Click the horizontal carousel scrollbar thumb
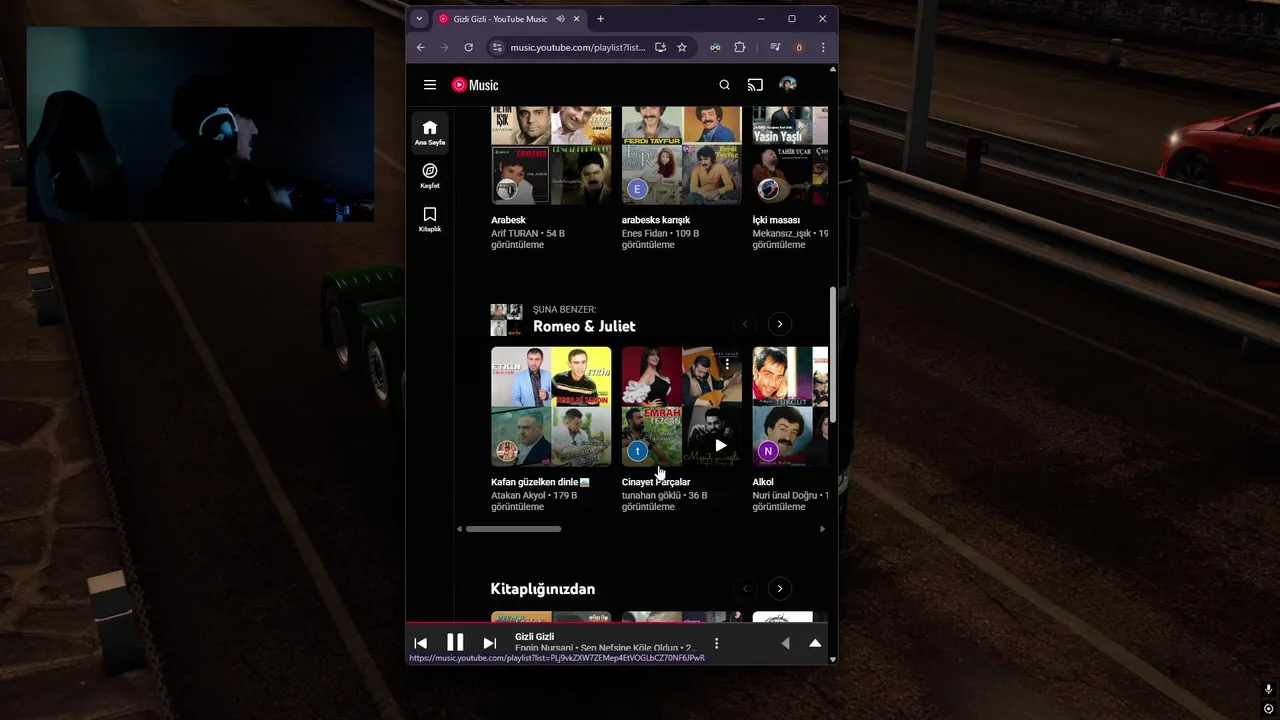Screen dimensions: 1280x720 pos(514,529)
